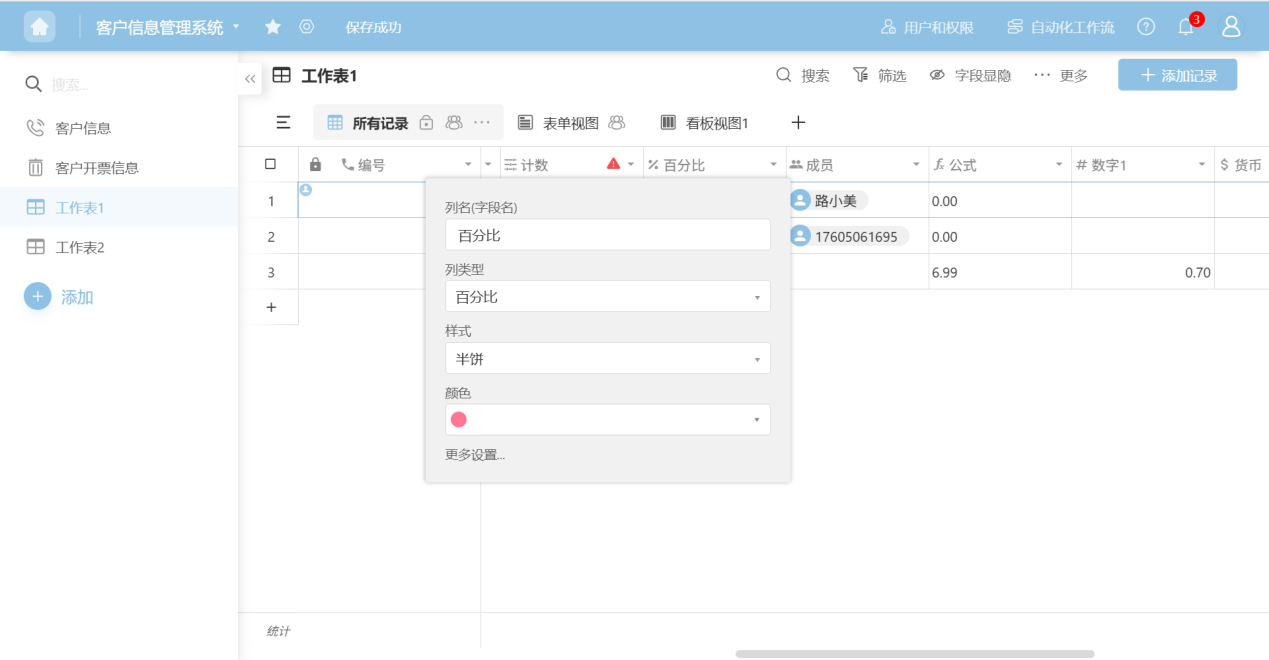Click the lock icon on 所有记录 view
The height and width of the screenshot is (660, 1269).
tap(426, 123)
